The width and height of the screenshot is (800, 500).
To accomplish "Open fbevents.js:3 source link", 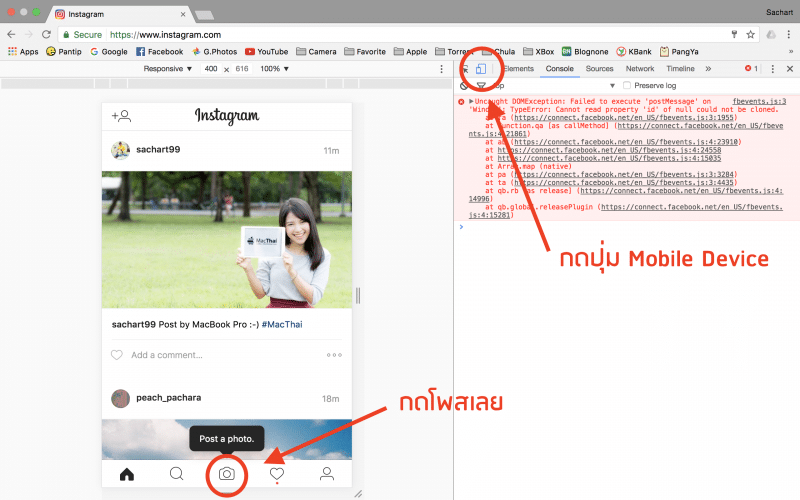I will pyautogui.click(x=759, y=102).
